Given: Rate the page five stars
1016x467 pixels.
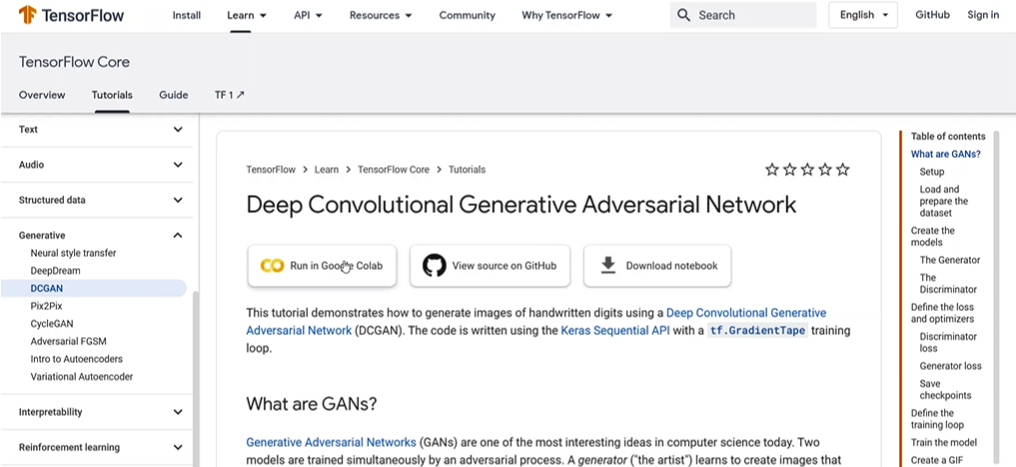Looking at the screenshot, I should [x=842, y=170].
